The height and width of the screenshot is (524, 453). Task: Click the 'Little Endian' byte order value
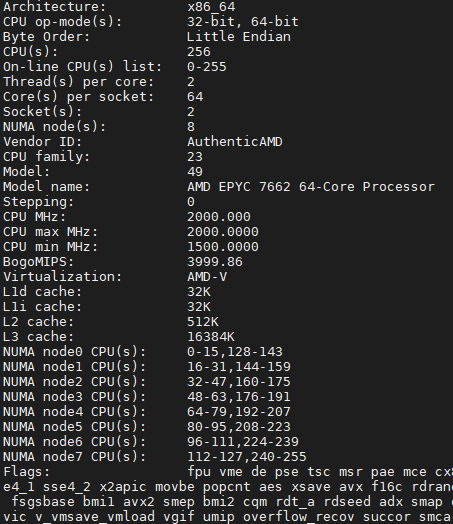click(239, 37)
